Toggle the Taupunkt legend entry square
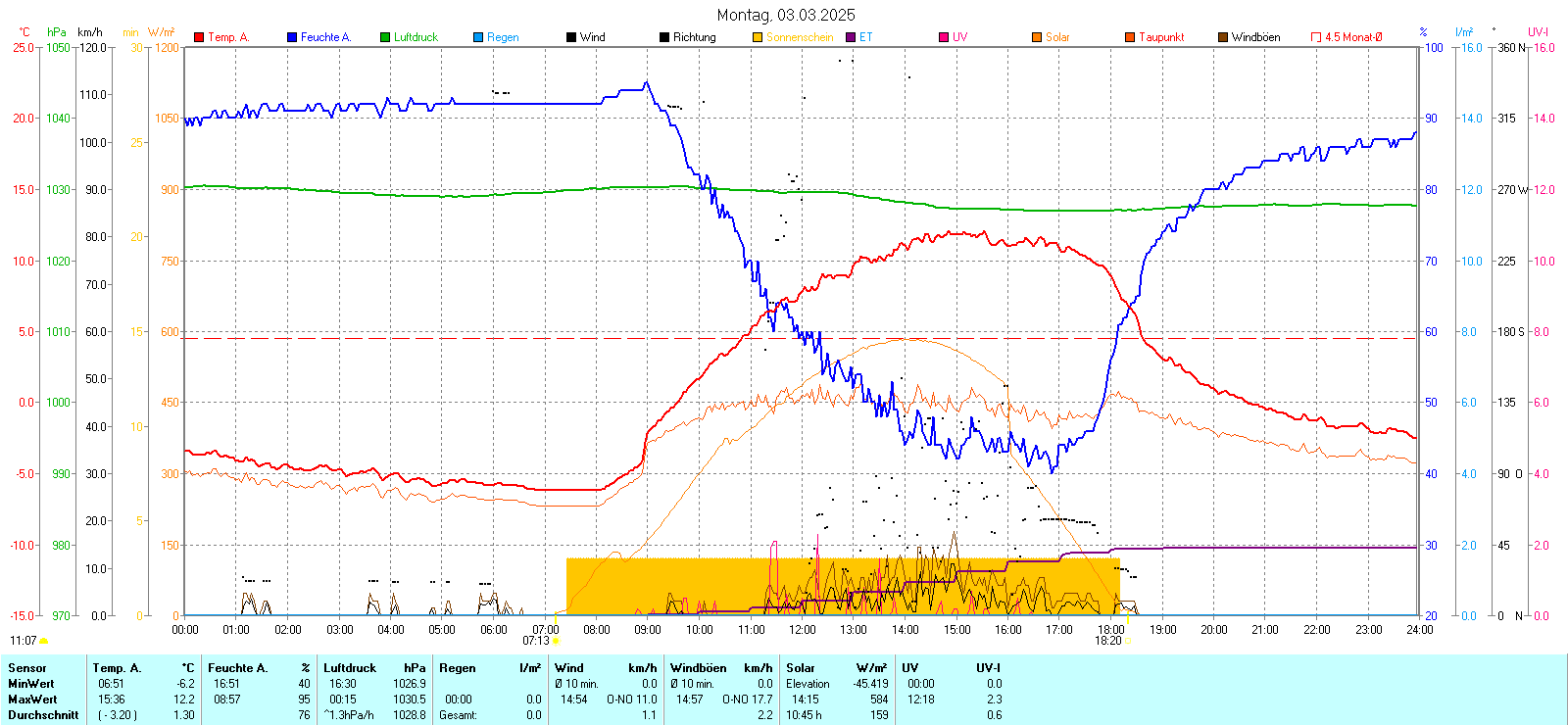Viewport: 1568px width, 725px height. pyautogui.click(x=1130, y=37)
